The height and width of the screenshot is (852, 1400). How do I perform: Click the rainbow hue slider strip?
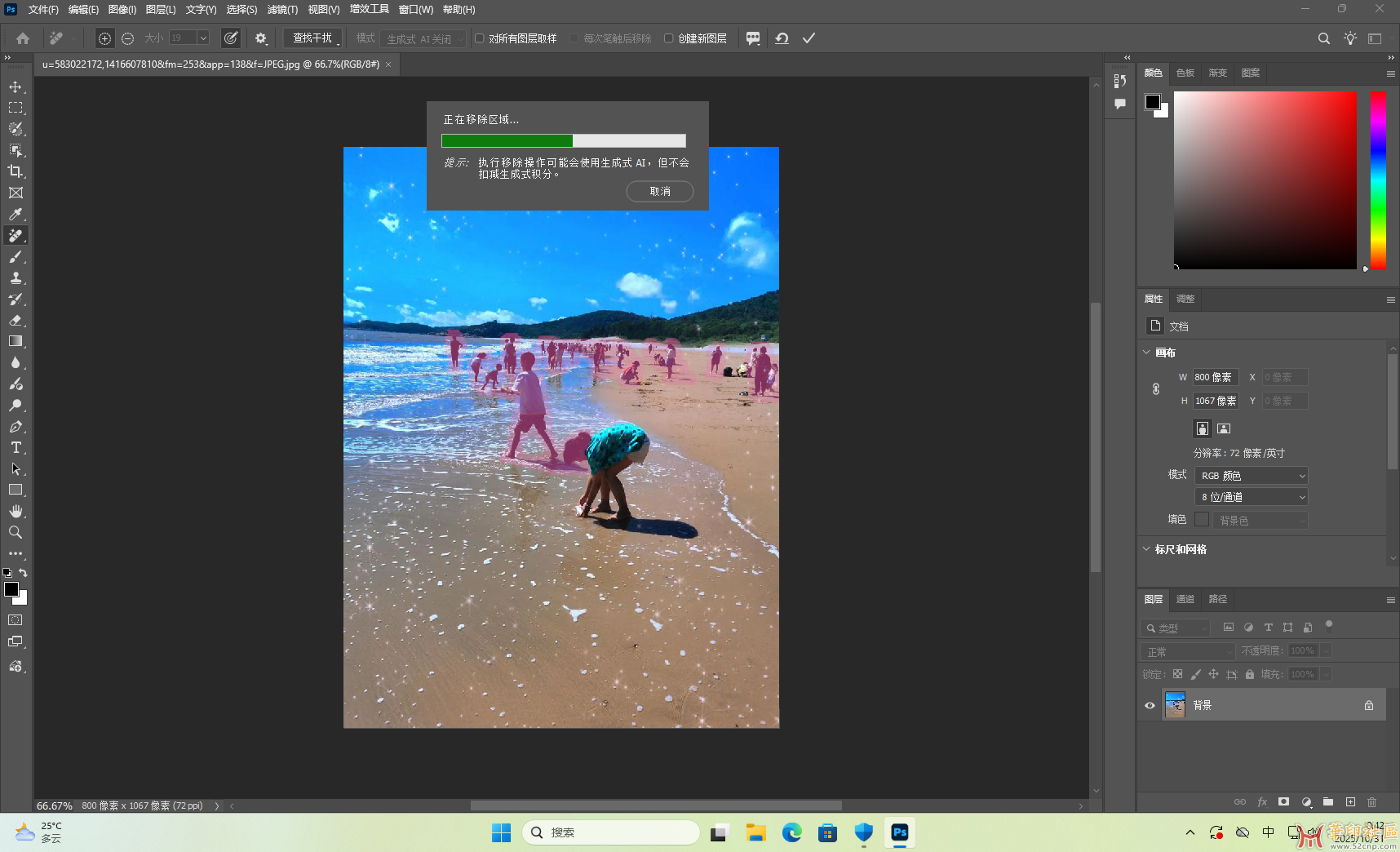(1377, 180)
